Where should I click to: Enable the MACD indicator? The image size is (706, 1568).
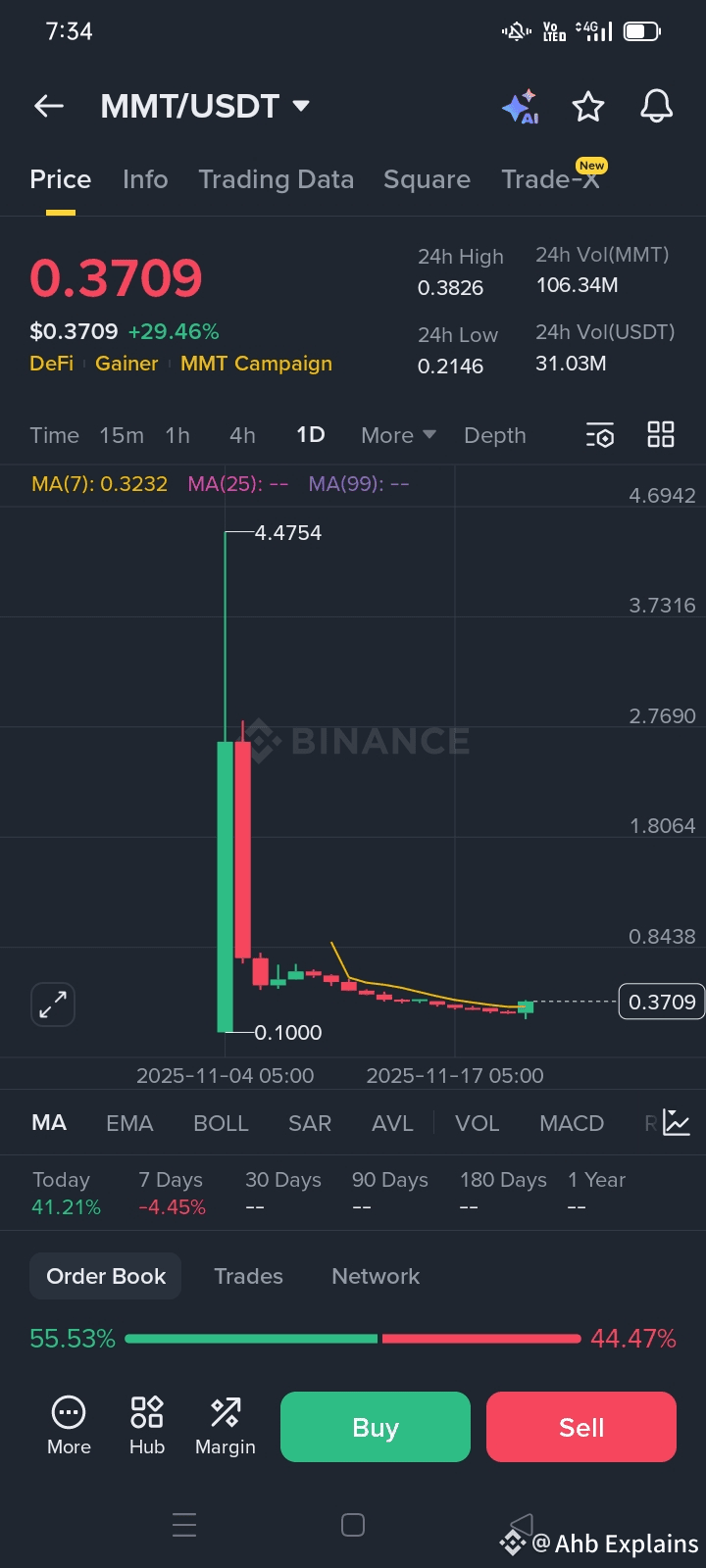point(572,1123)
